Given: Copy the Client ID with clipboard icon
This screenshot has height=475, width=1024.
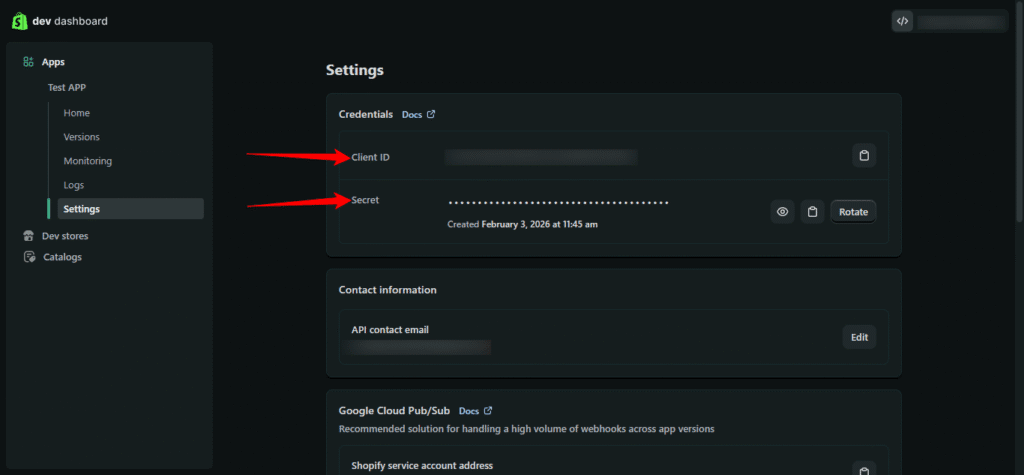Looking at the screenshot, I should click(x=864, y=156).
